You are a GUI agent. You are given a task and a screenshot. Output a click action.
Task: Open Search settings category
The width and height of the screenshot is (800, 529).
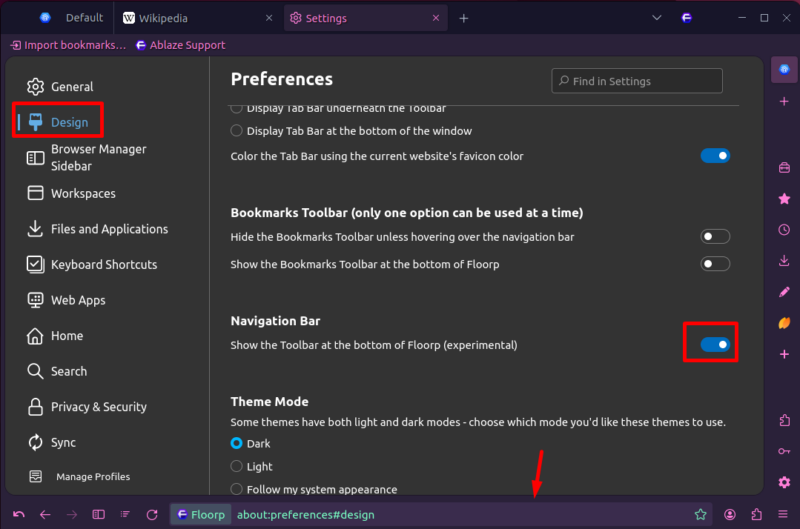[57, 371]
